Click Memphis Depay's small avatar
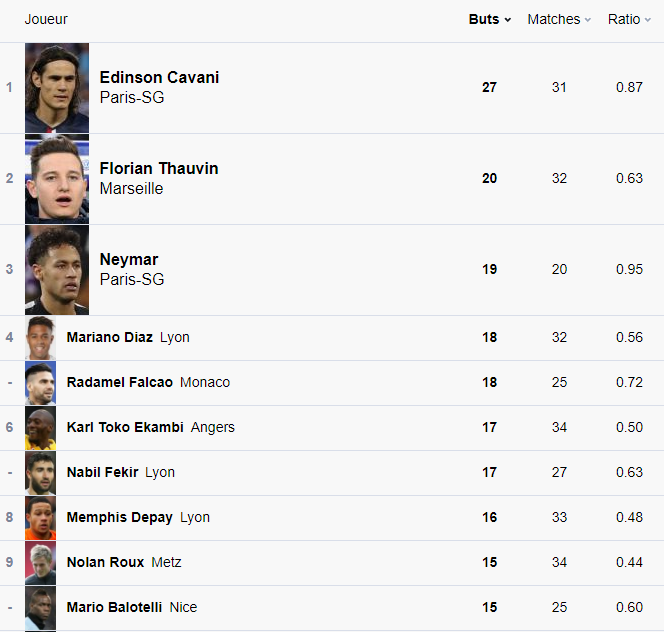Image resolution: width=664 pixels, height=632 pixels. tap(41, 518)
